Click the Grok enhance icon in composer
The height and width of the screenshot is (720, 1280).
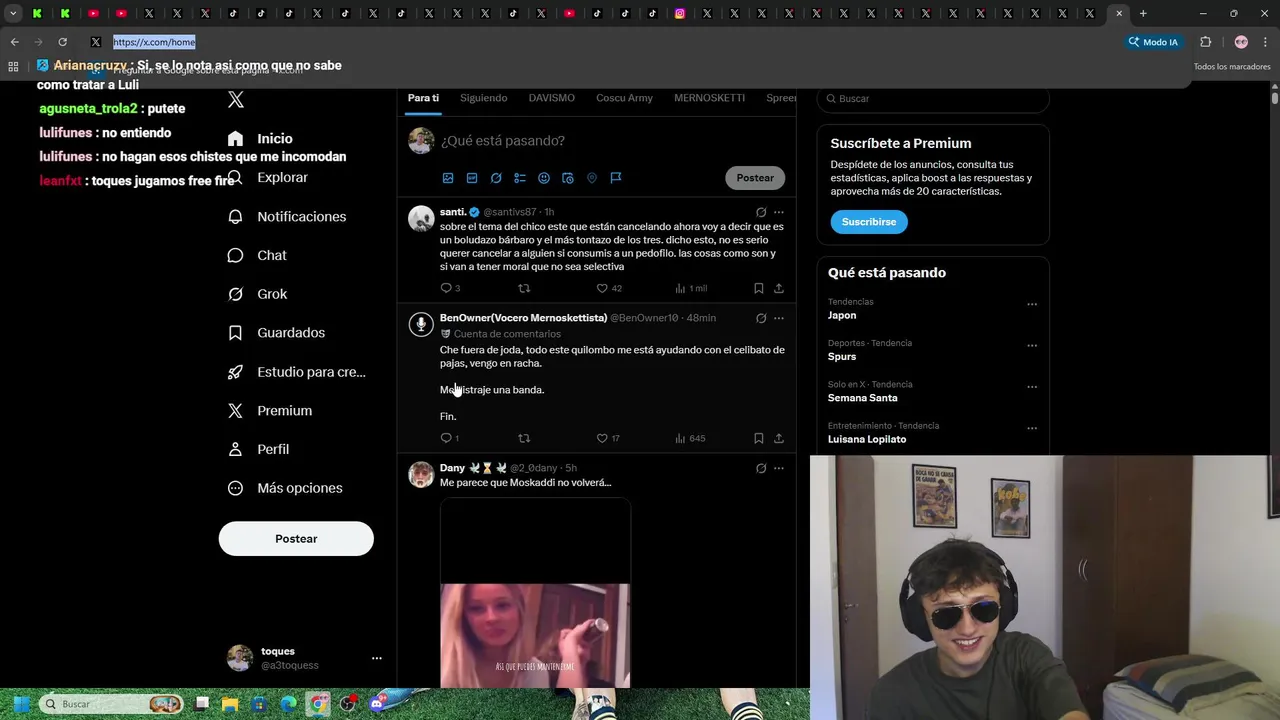496,178
